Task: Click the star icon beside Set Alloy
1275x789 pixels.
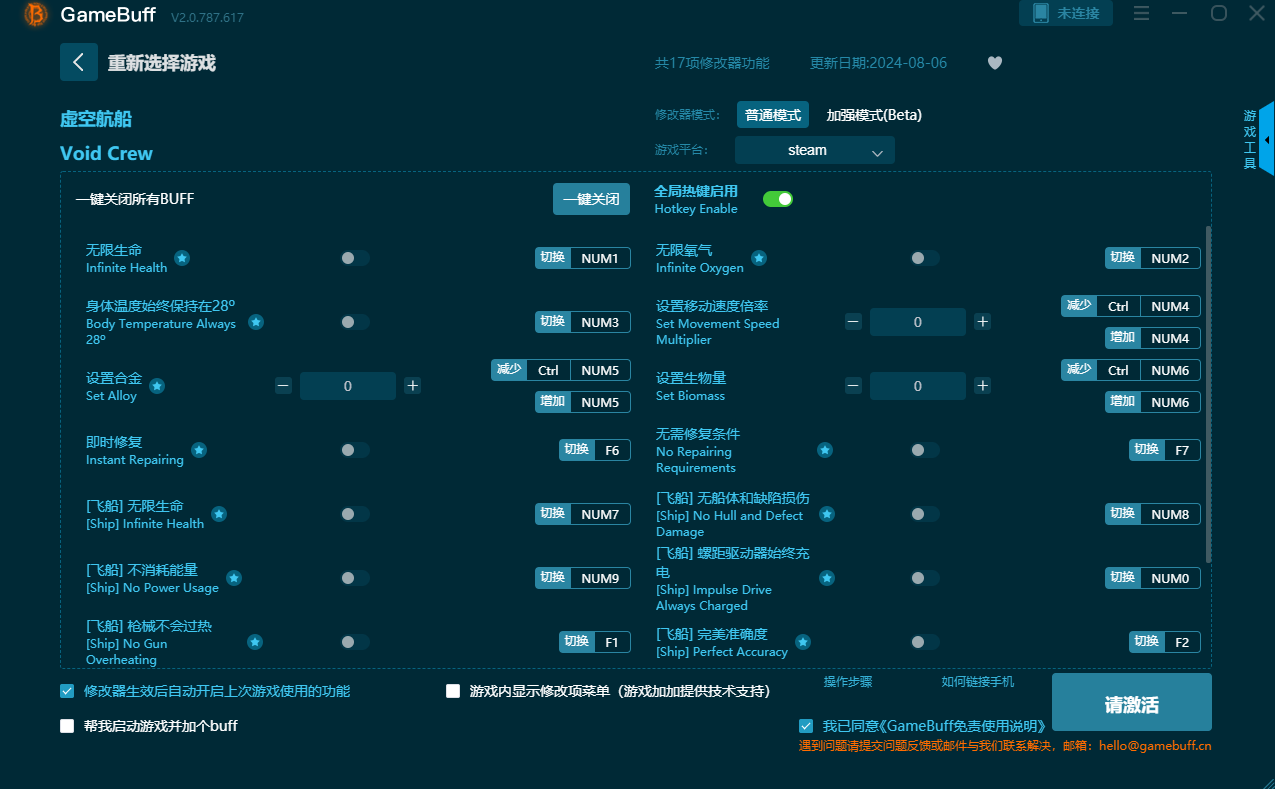Action: (157, 386)
